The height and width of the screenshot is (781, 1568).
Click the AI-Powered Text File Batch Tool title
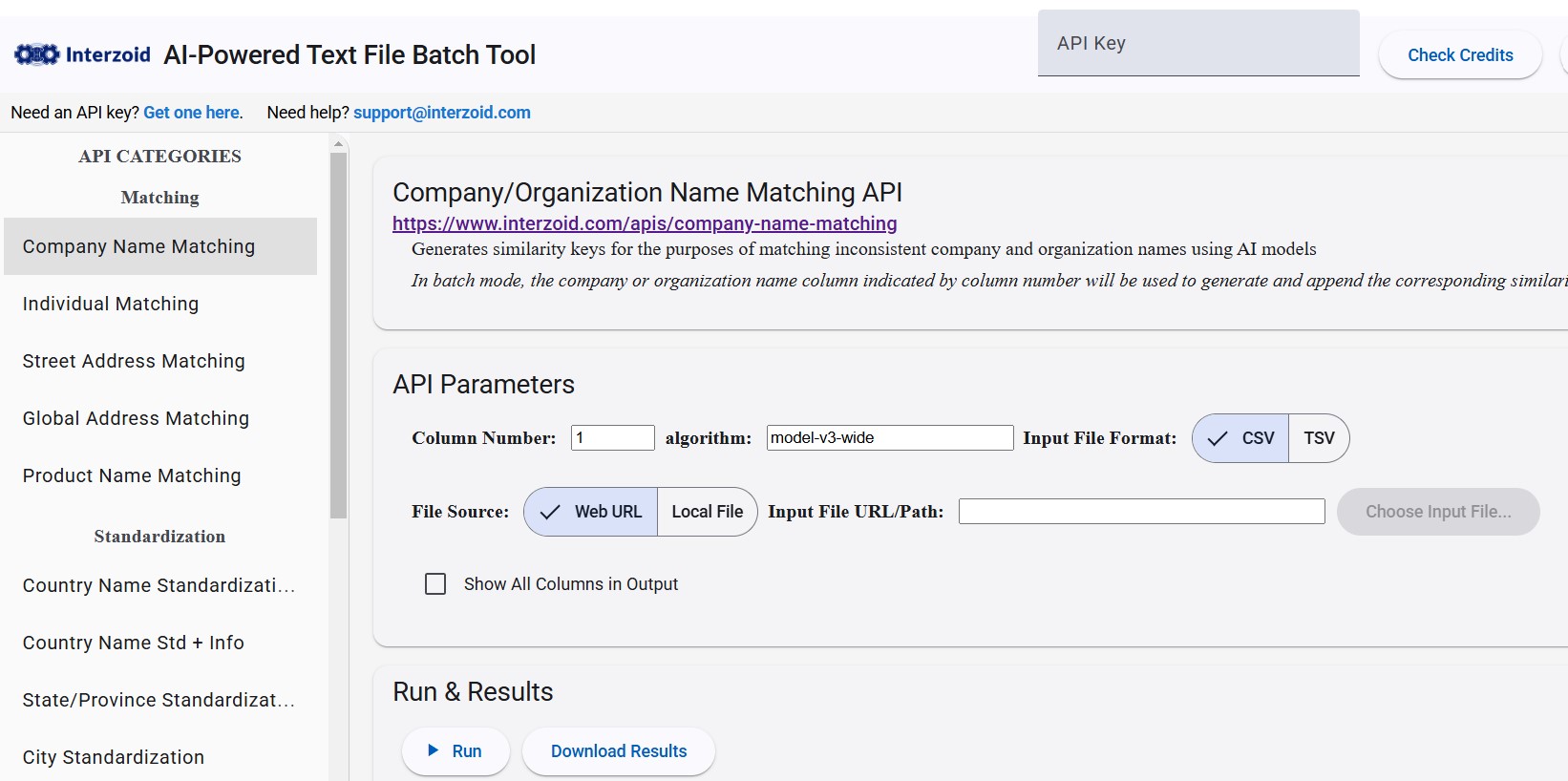pos(350,55)
